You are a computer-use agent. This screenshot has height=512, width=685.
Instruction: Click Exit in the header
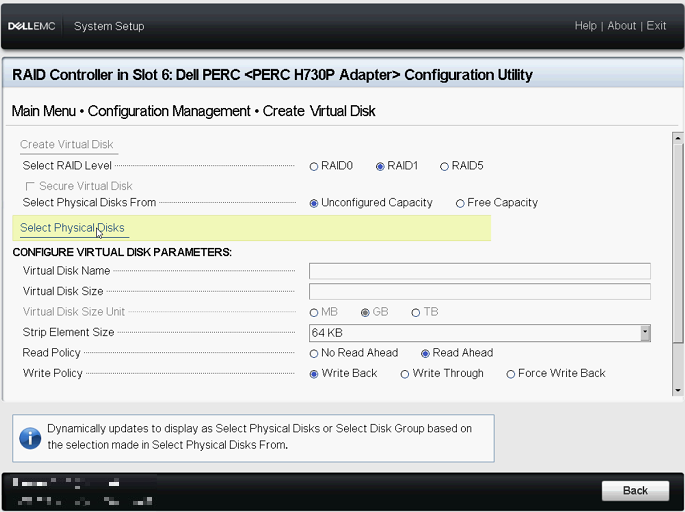click(x=656, y=26)
